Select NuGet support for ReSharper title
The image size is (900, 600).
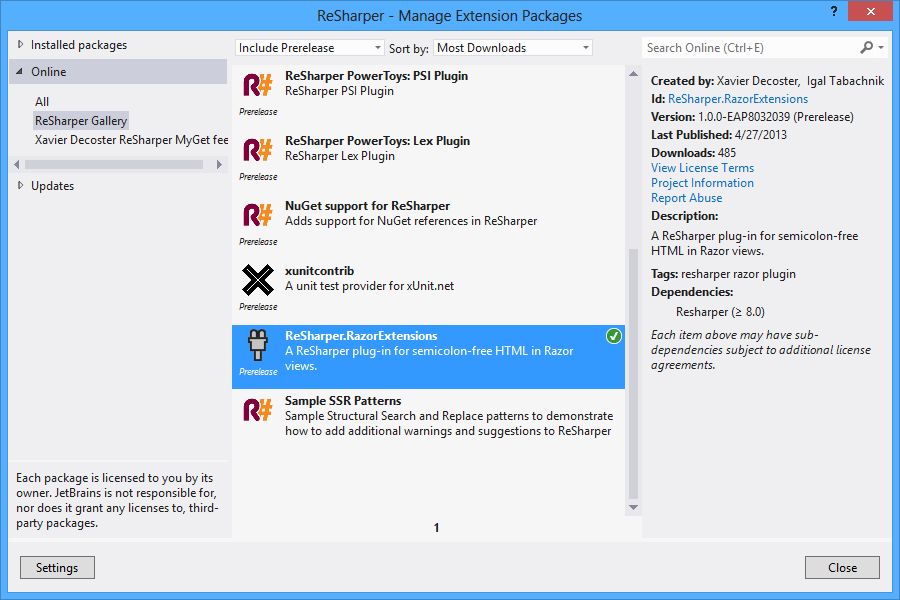point(367,206)
